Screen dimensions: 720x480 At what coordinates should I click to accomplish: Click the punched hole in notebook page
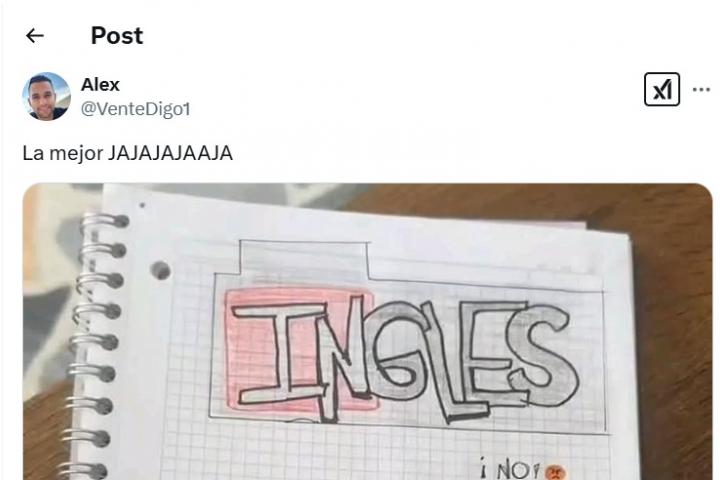pyautogui.click(x=160, y=270)
